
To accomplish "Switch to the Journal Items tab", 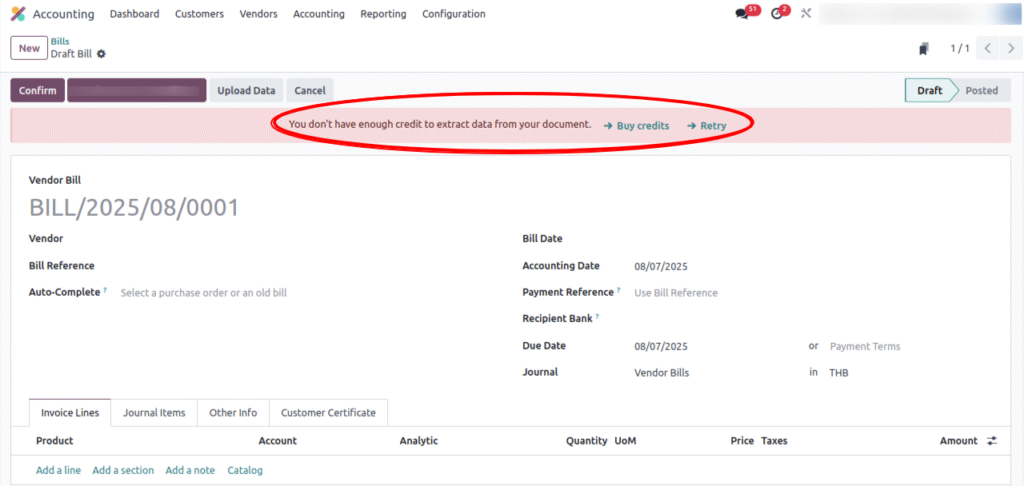I will pyautogui.click(x=154, y=413).
